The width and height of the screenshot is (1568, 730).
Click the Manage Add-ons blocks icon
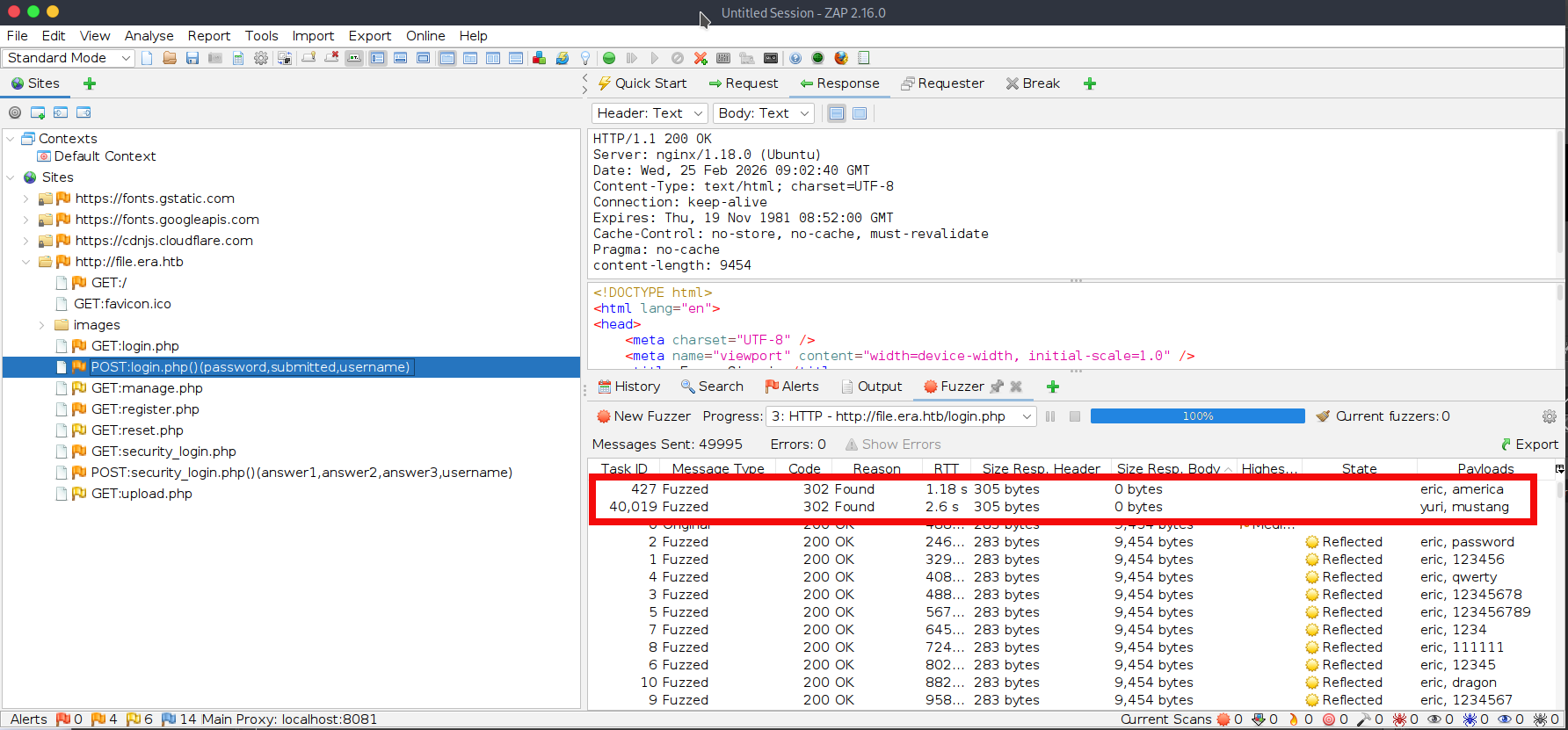point(540,58)
